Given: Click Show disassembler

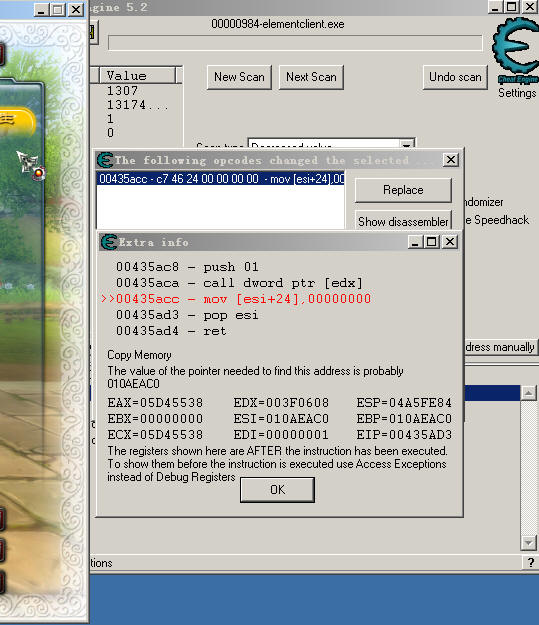Looking at the screenshot, I should 403,221.
